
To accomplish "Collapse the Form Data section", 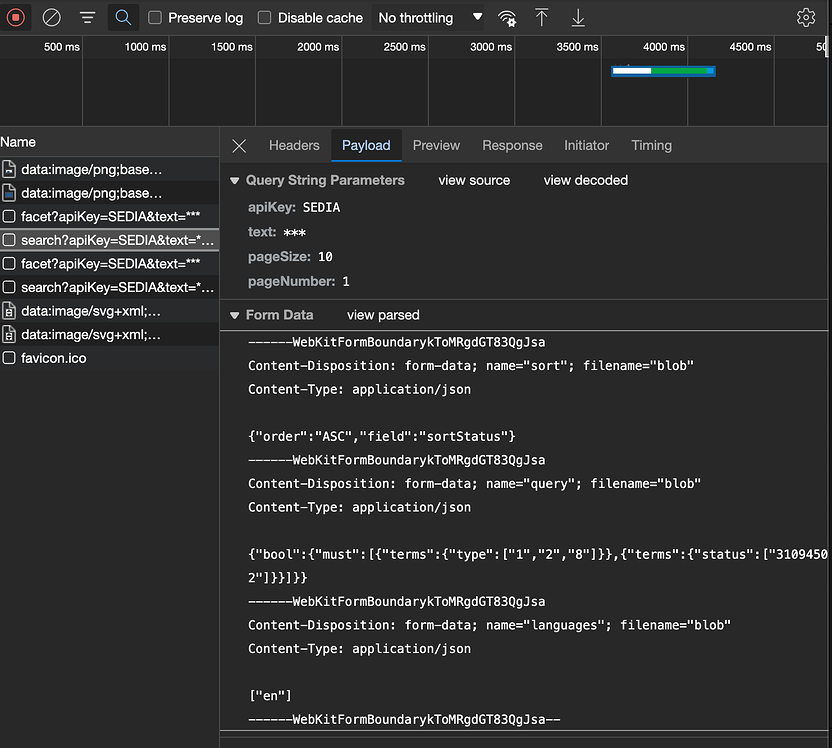I will pos(233,314).
